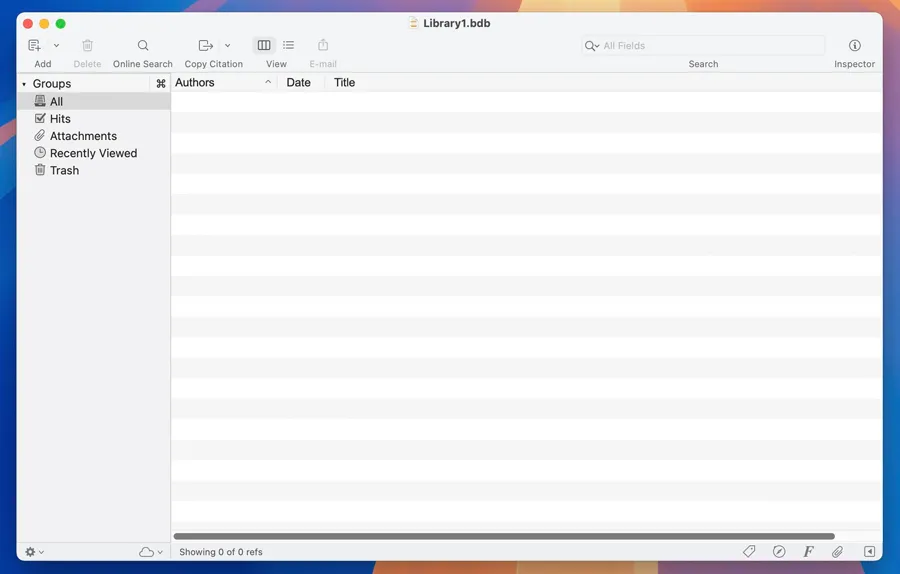
Task: Open the Online Search tool
Action: 143,46
